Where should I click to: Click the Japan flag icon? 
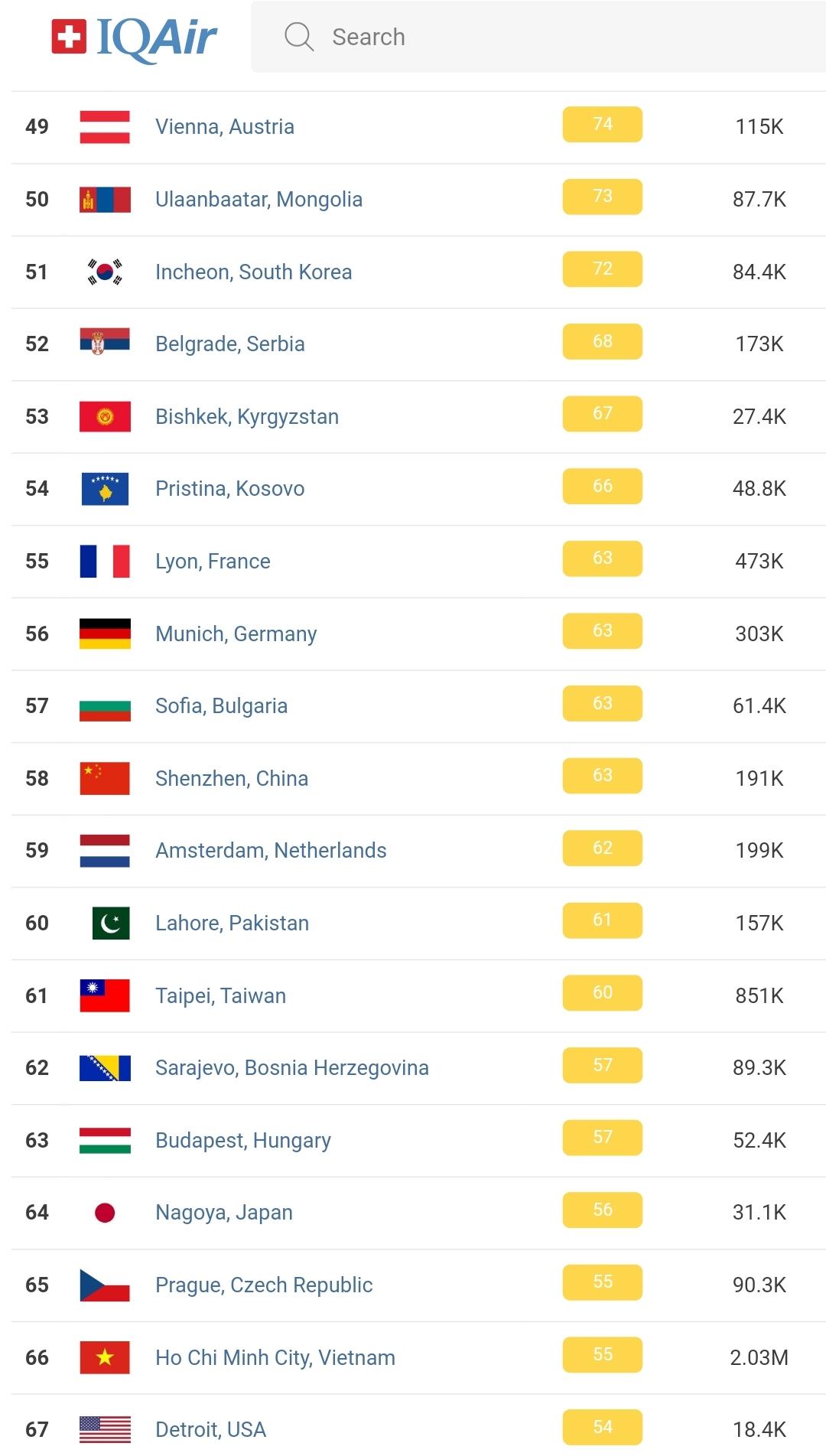(105, 1213)
